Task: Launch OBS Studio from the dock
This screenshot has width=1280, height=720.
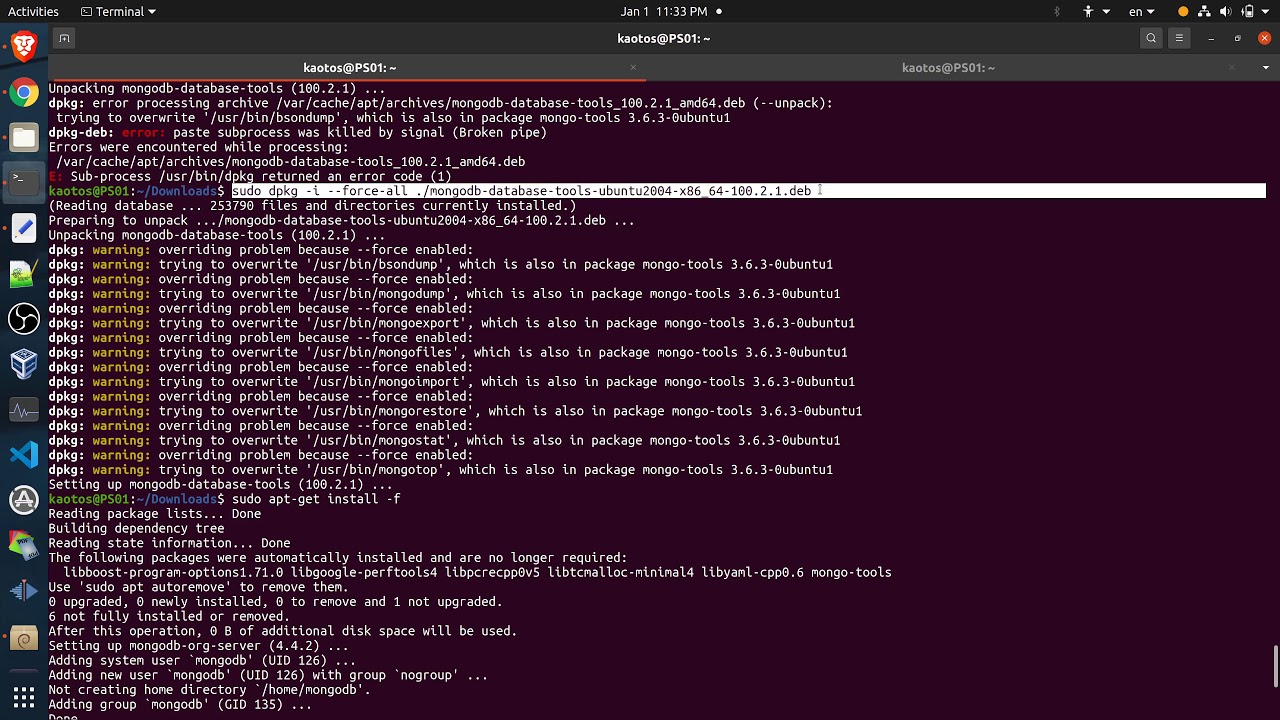Action: point(24,319)
